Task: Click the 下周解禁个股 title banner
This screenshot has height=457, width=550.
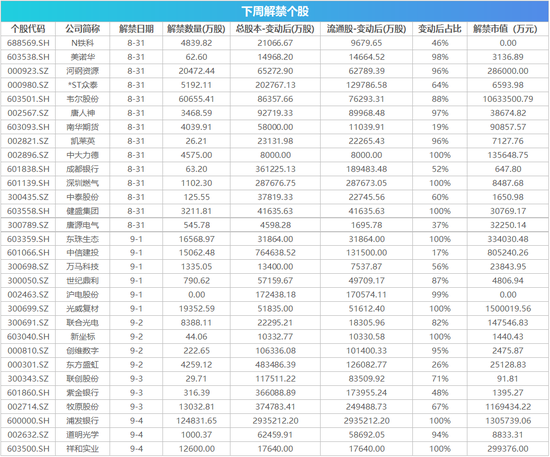Action: coord(275,11)
